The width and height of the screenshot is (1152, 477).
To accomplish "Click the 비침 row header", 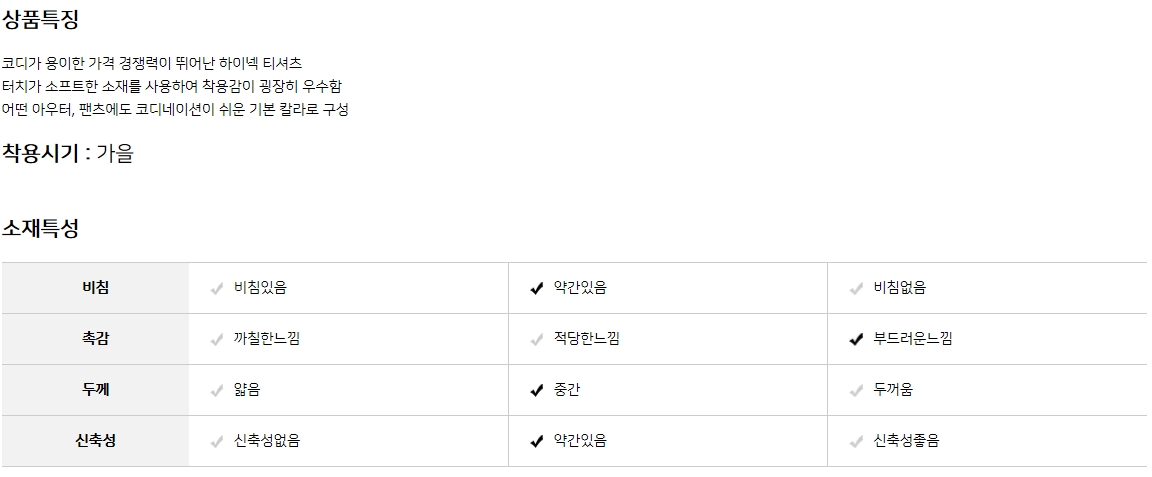I will (x=96, y=288).
